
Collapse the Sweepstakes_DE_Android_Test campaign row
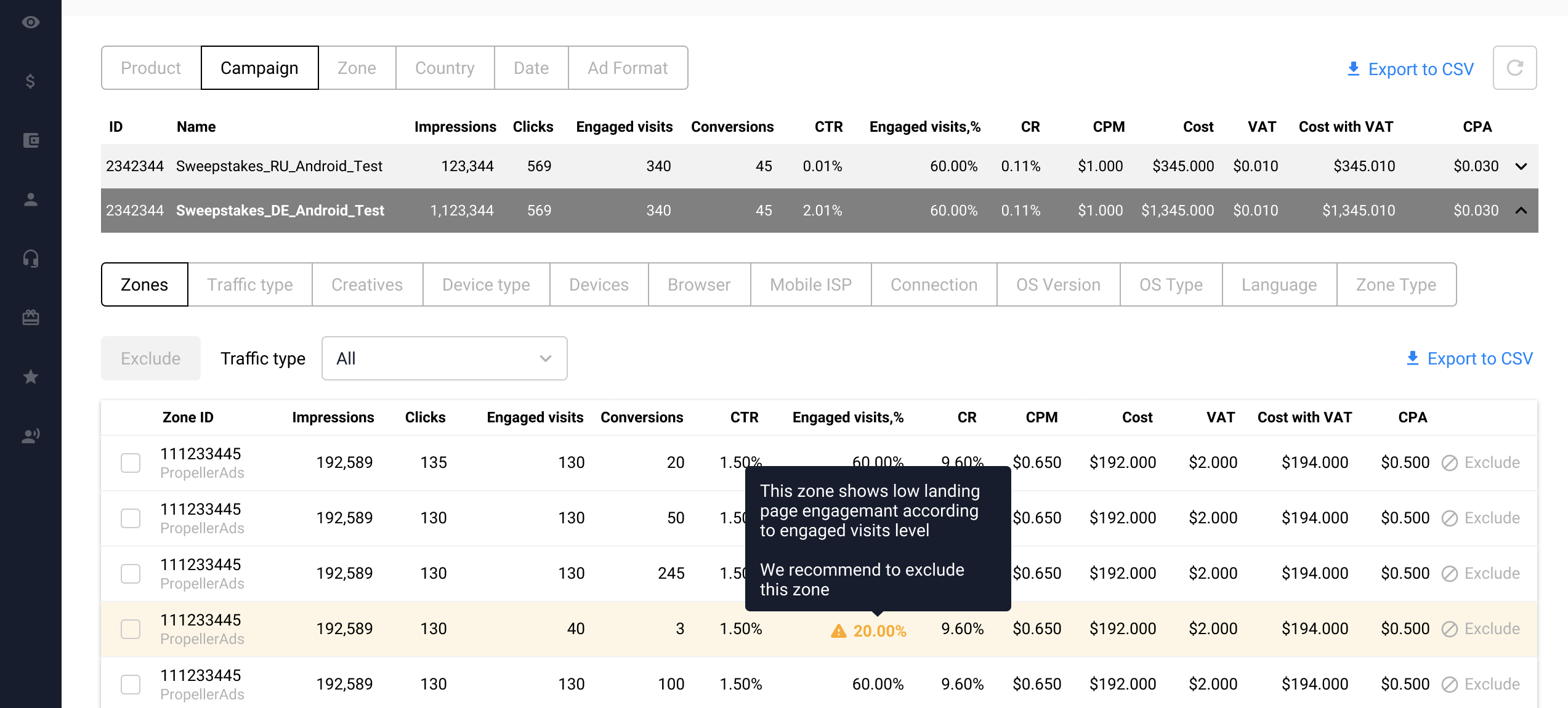[1521, 211]
